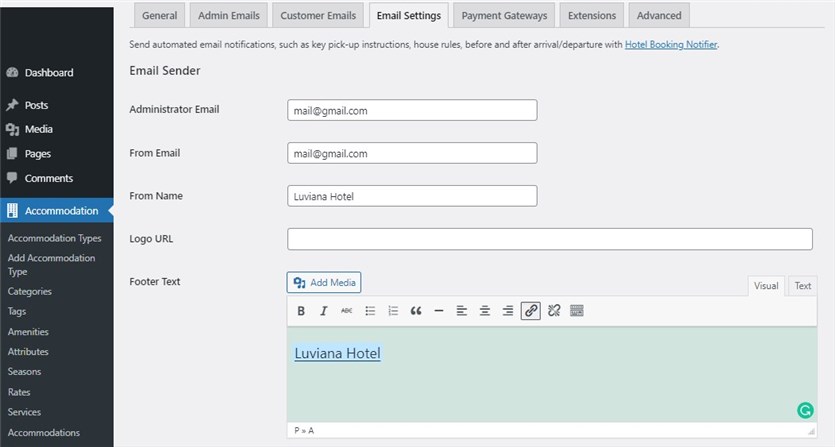Apply blockquote formatting
Viewport: 835px width, 447px height.
[415, 311]
